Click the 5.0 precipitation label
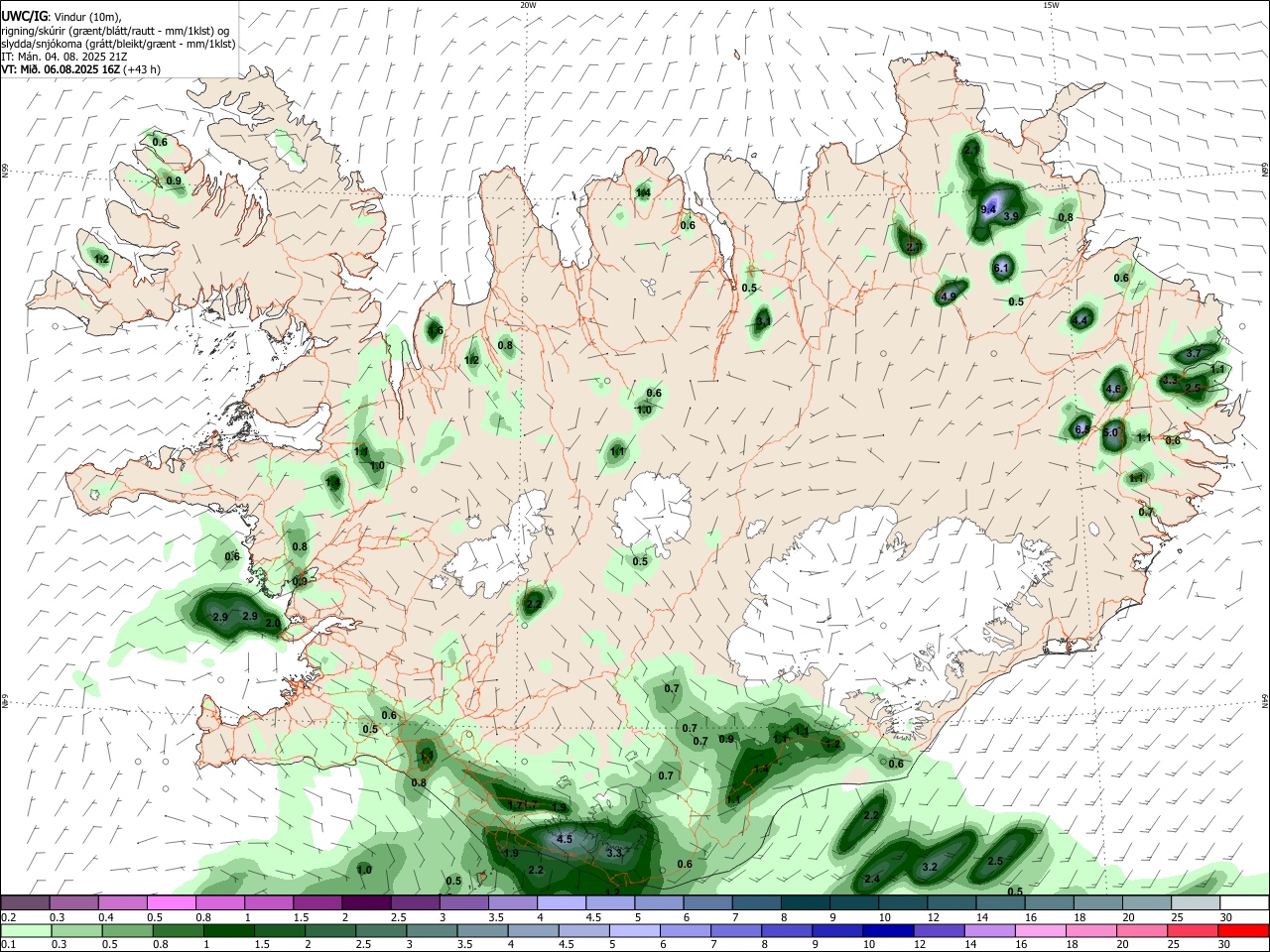 pyautogui.click(x=1110, y=432)
